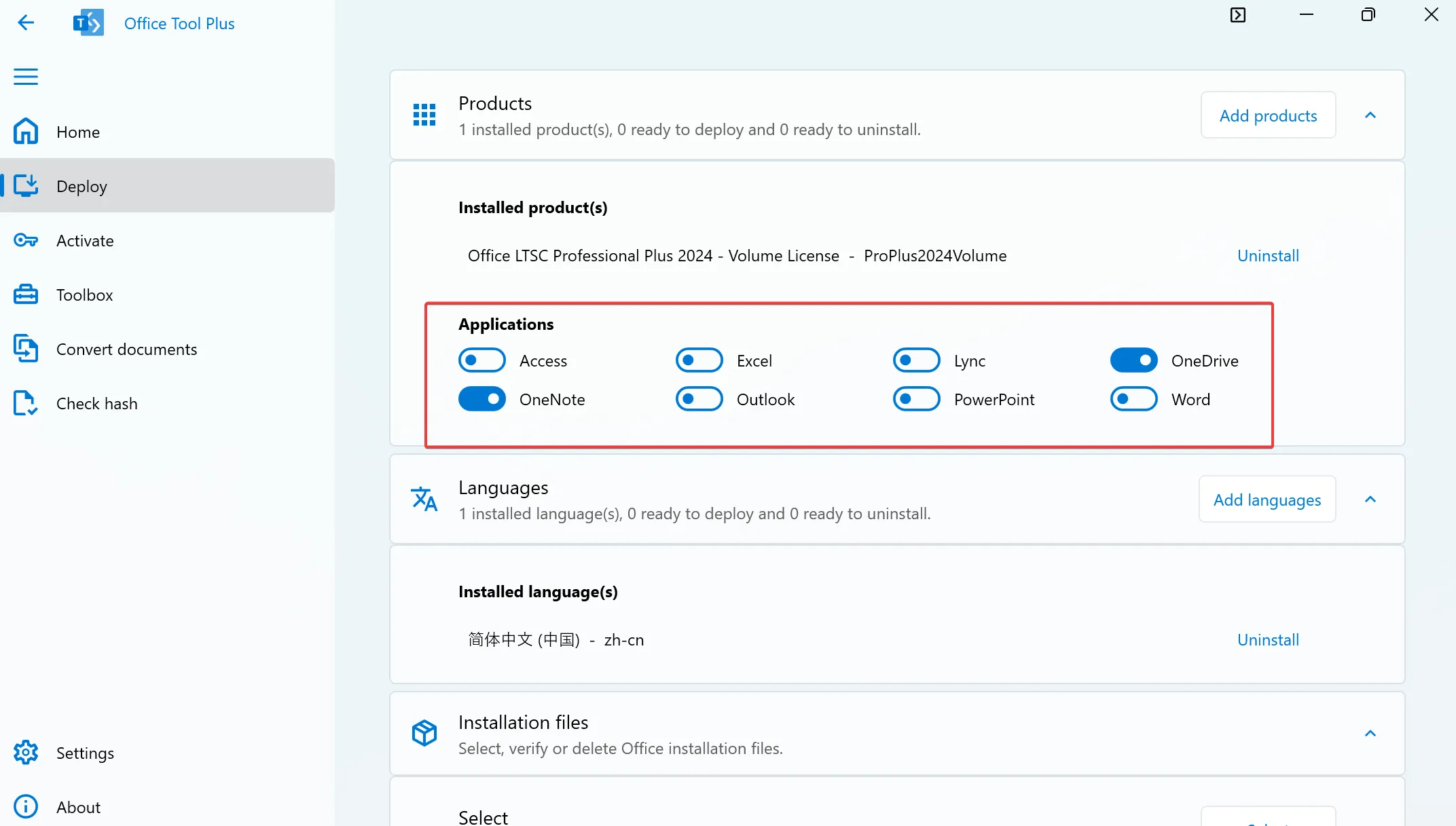Click the terminal icon in the title bar
This screenshot has height=826, width=1456.
click(x=1238, y=14)
